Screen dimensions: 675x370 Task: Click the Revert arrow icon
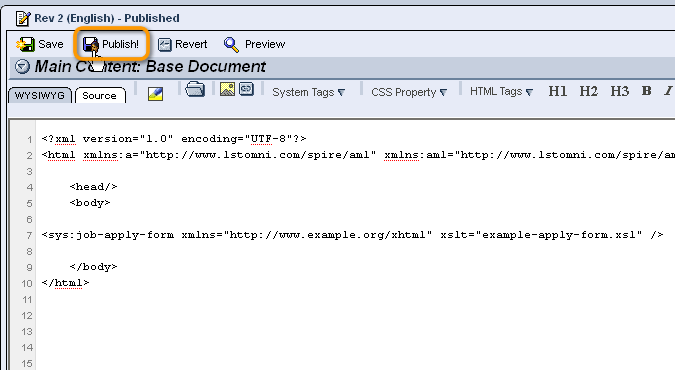pos(164,44)
